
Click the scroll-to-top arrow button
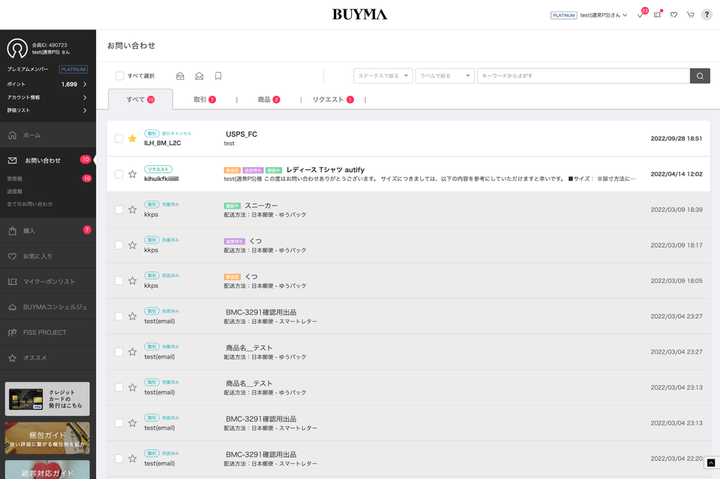point(711,462)
